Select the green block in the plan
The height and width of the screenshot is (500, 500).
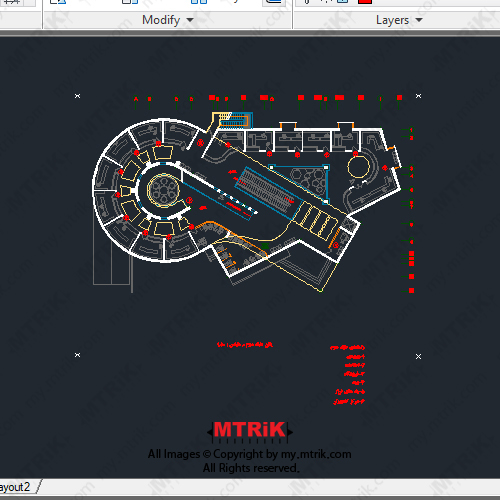(x=265, y=246)
